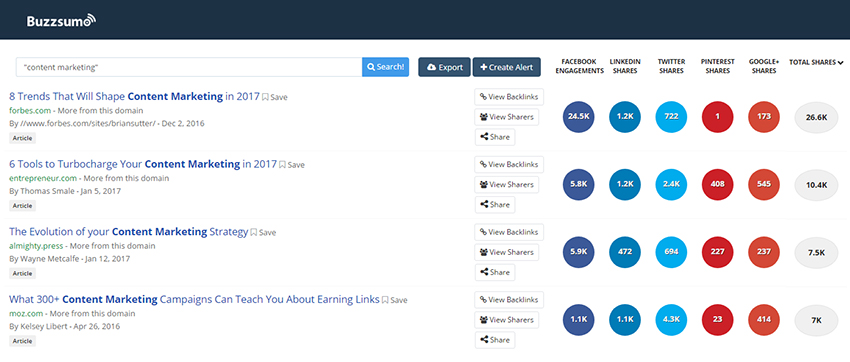850x362 pixels.
Task: Click the 414 Google+ shares circle
Action: coord(764,320)
